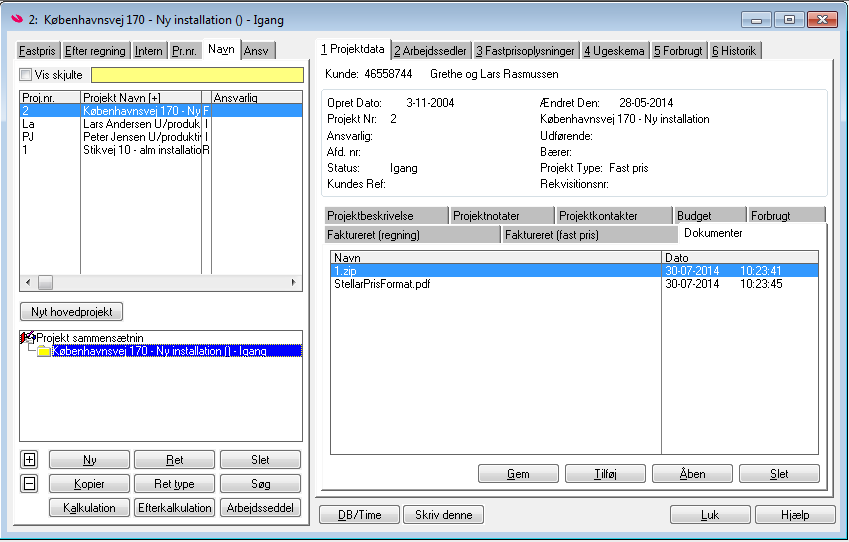
Task: Switch to the 5 Forbrugt tab
Action: click(678, 51)
